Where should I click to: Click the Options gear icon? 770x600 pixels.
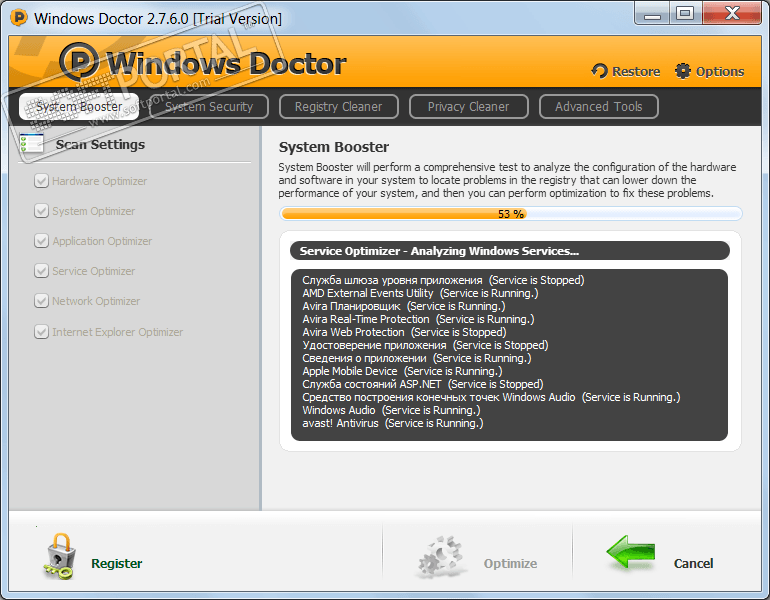click(683, 71)
